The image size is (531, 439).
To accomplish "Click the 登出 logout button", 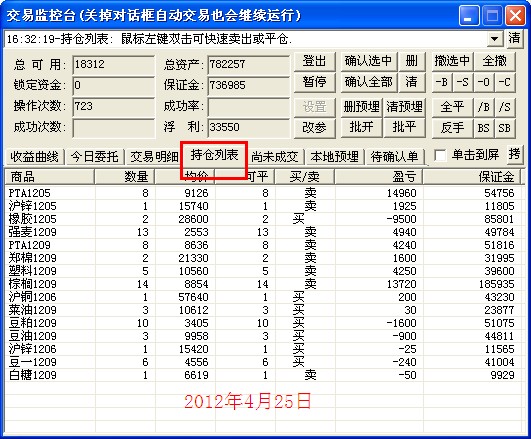I will pos(314,61).
